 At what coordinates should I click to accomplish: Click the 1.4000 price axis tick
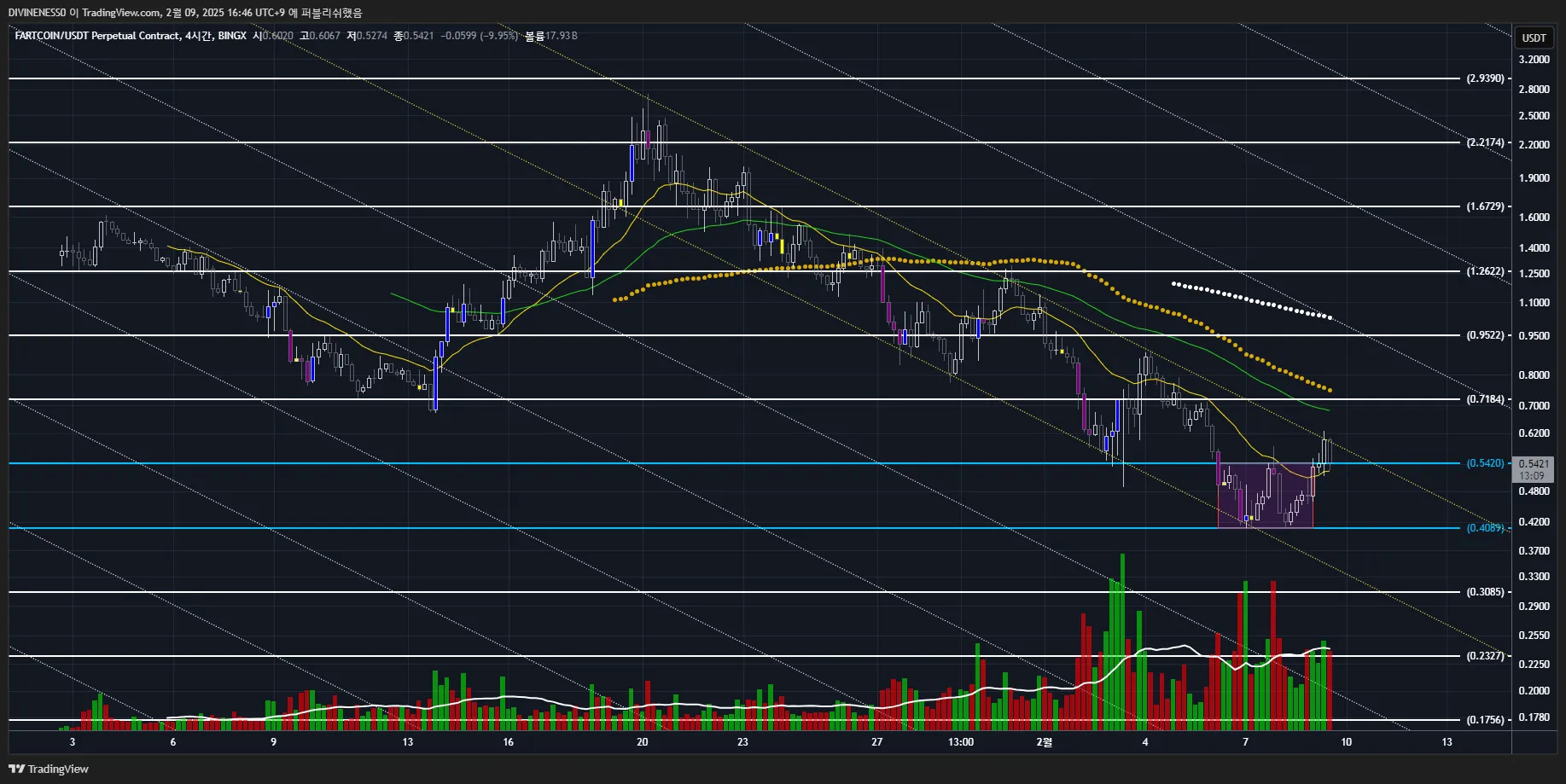(x=1534, y=248)
